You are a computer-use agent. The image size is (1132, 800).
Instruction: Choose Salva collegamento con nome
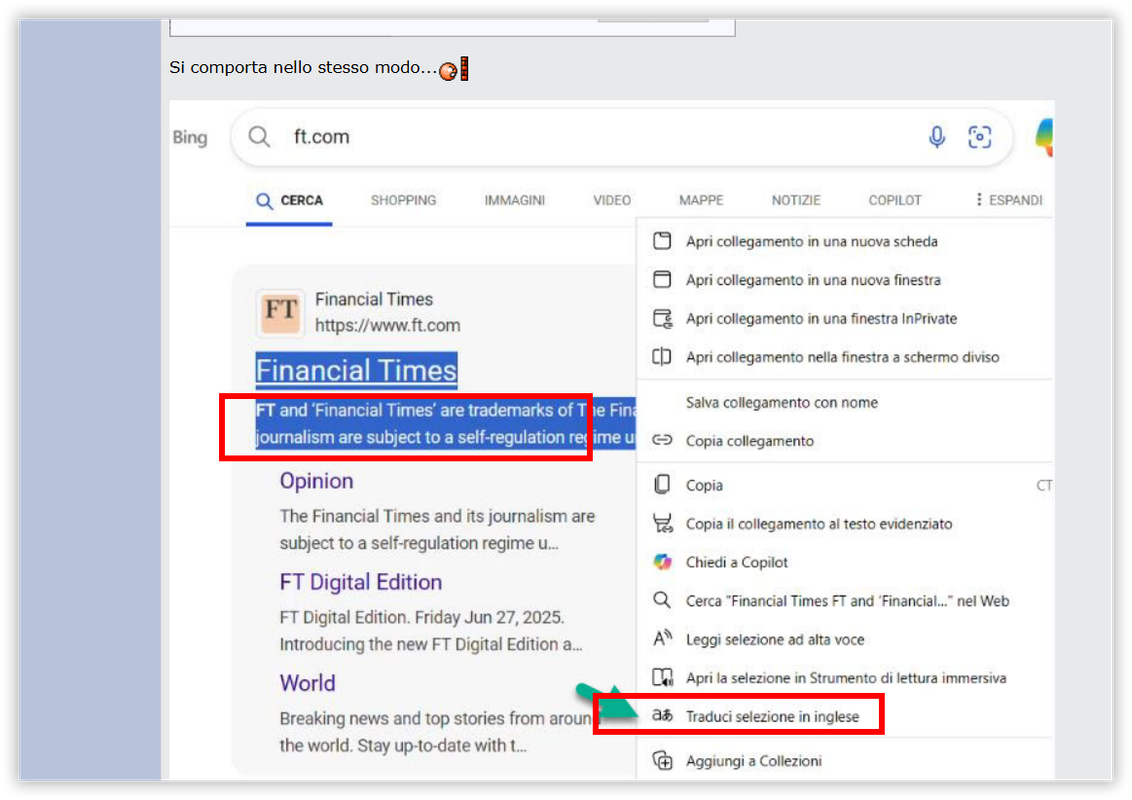[845, 402]
